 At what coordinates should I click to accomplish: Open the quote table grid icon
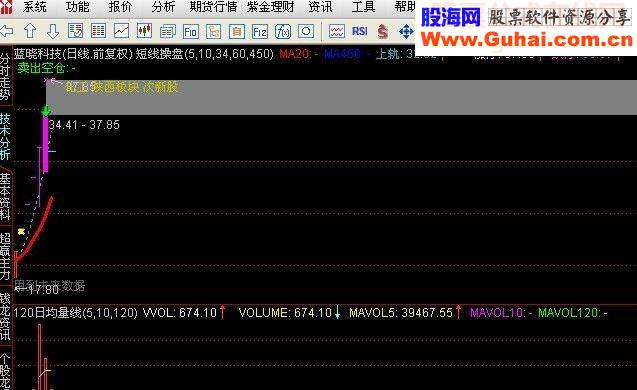pos(98,31)
